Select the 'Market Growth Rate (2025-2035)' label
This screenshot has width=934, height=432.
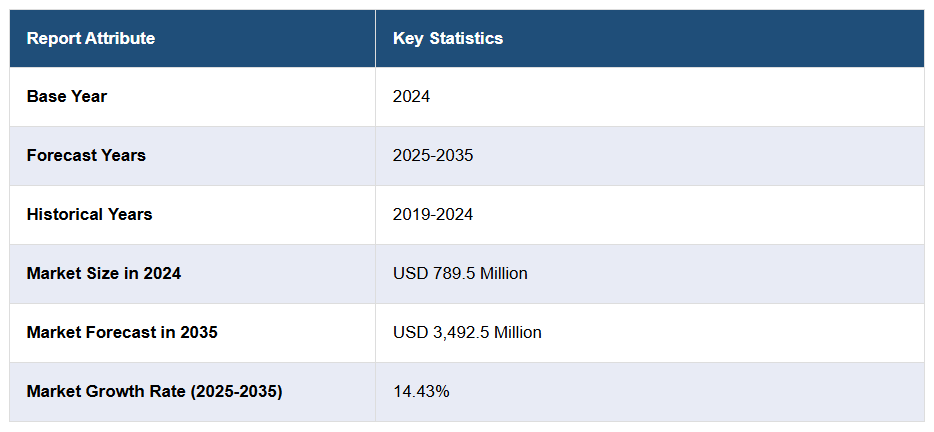154,391
